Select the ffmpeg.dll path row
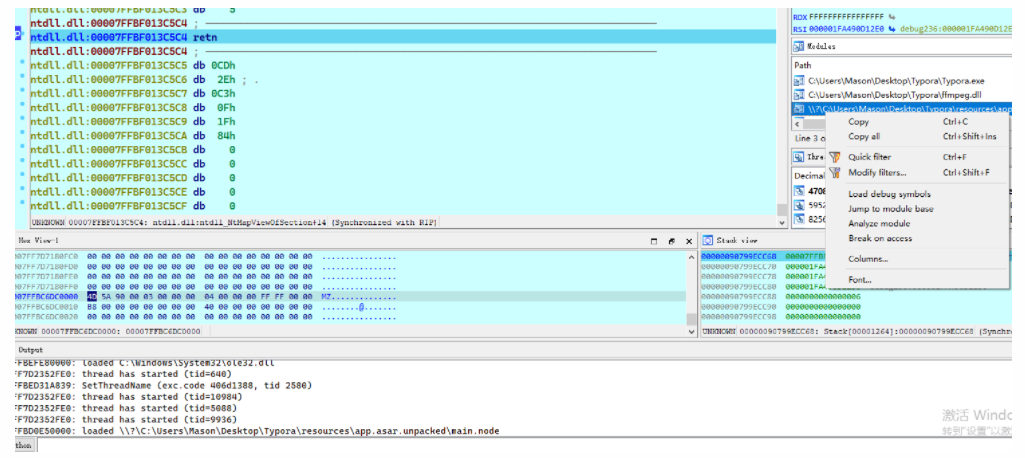The image size is (1025, 458). (x=902, y=95)
